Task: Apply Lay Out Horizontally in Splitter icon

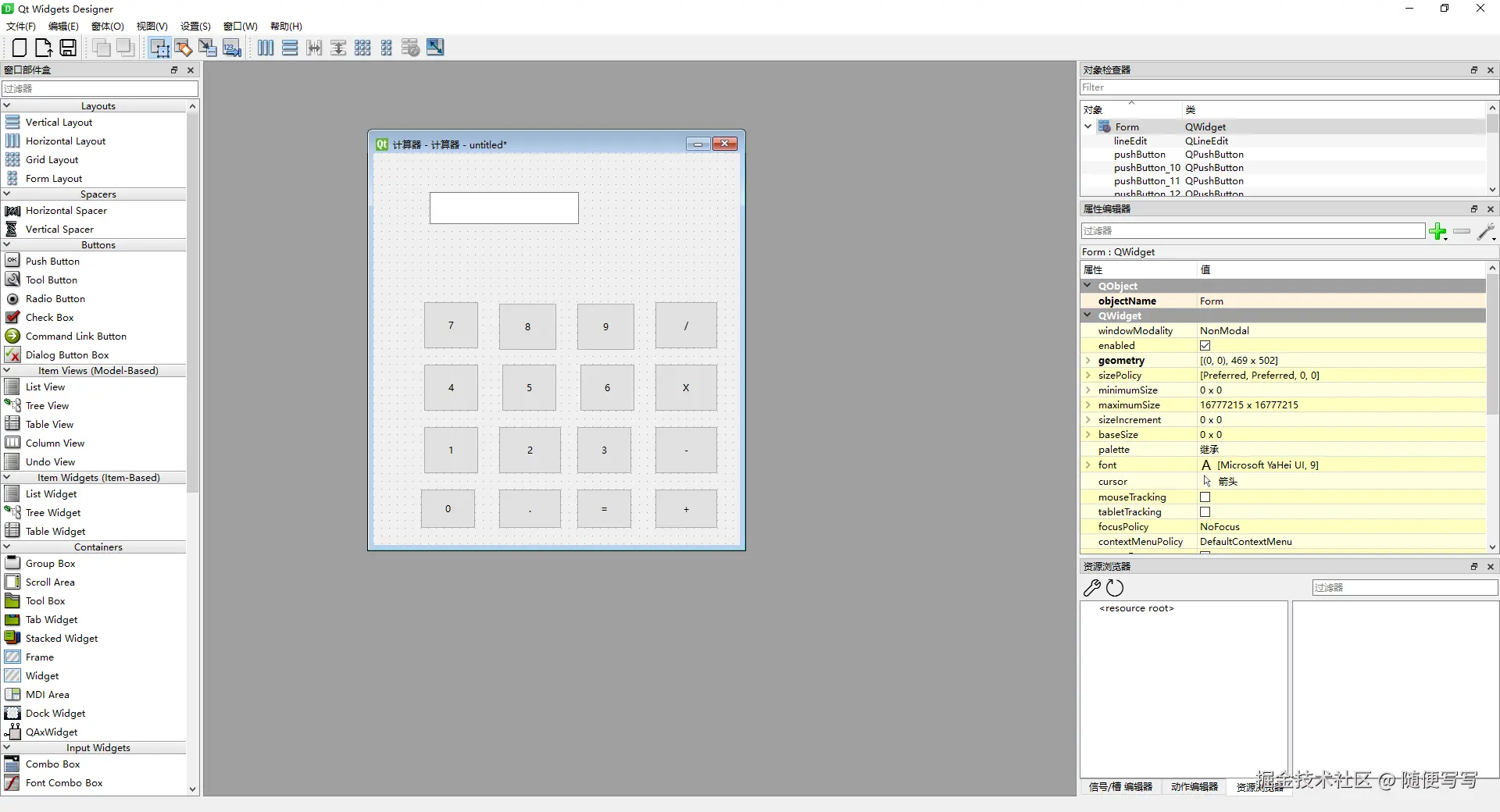Action: coord(314,48)
